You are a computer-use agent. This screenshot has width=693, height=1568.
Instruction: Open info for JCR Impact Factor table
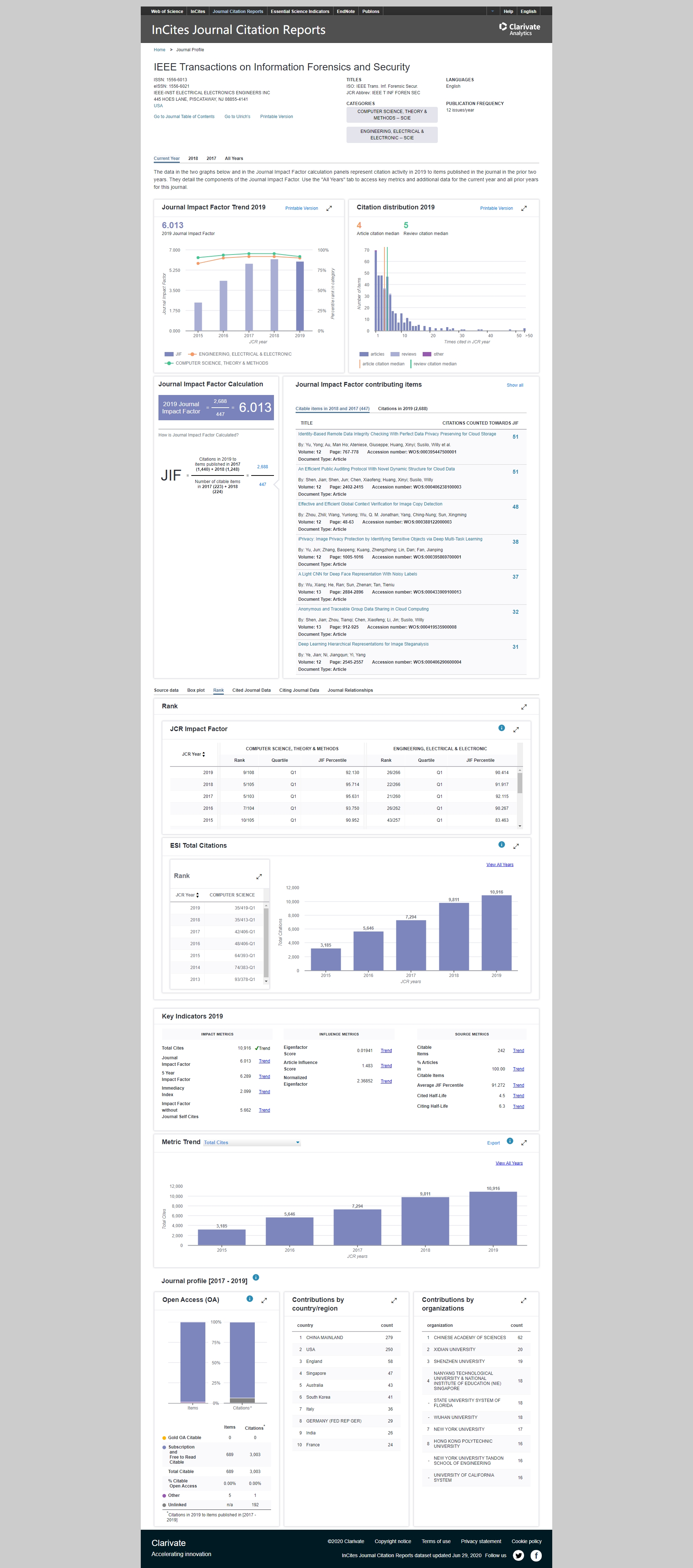click(501, 728)
